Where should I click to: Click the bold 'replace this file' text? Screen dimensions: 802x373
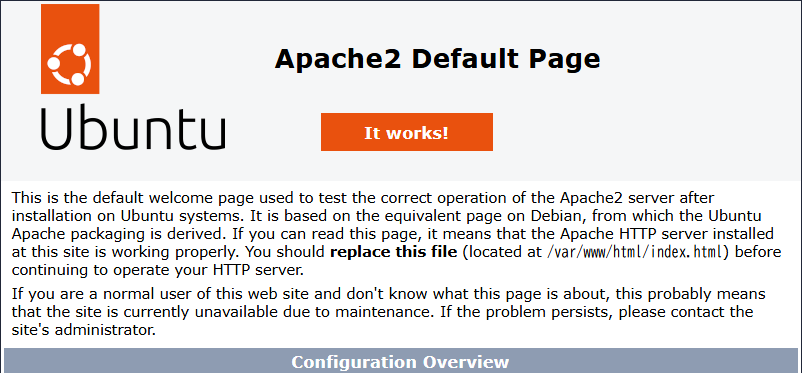pyautogui.click(x=394, y=252)
